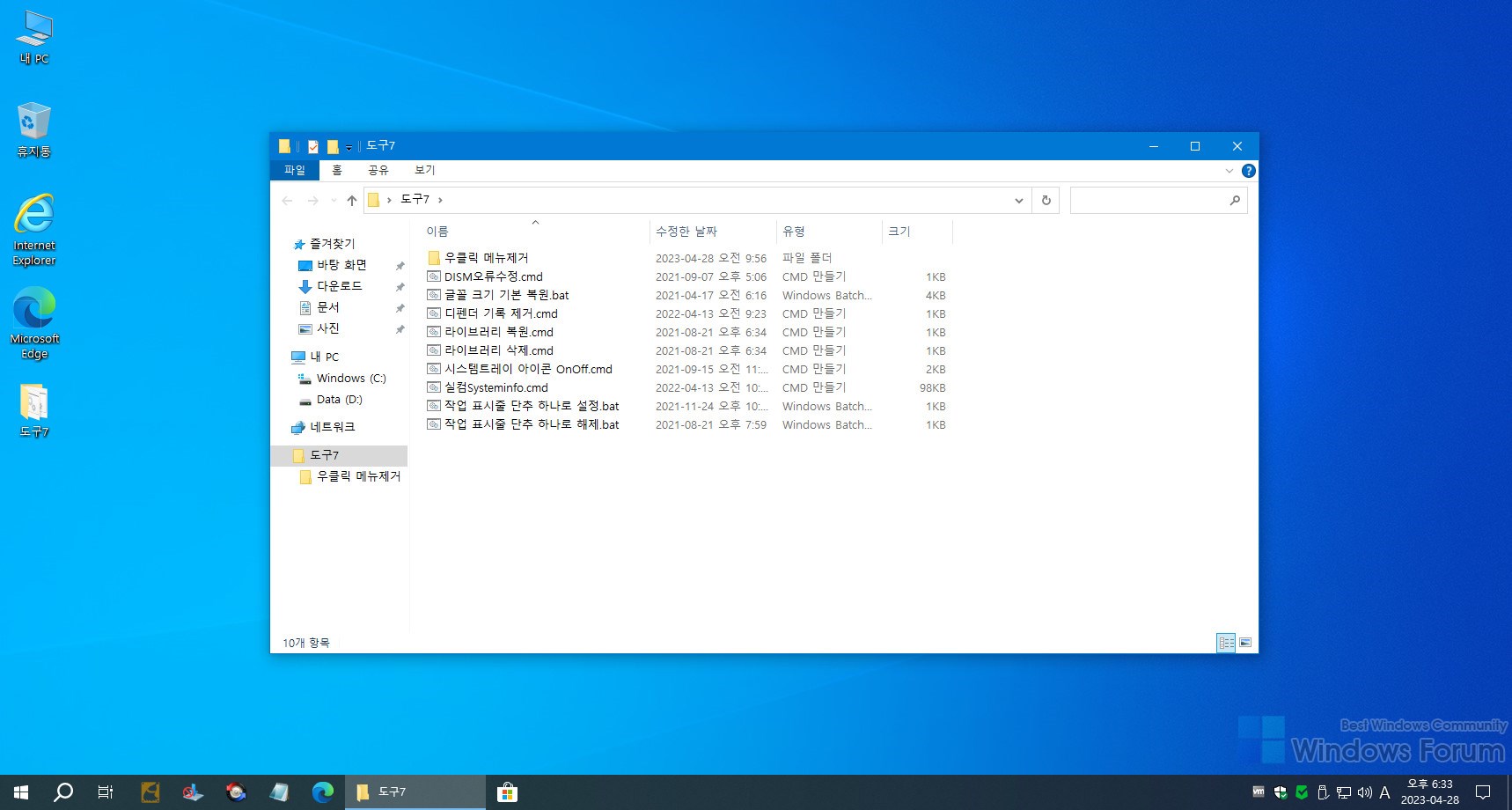Open recent locations dropdown arrow

pyautogui.click(x=334, y=201)
